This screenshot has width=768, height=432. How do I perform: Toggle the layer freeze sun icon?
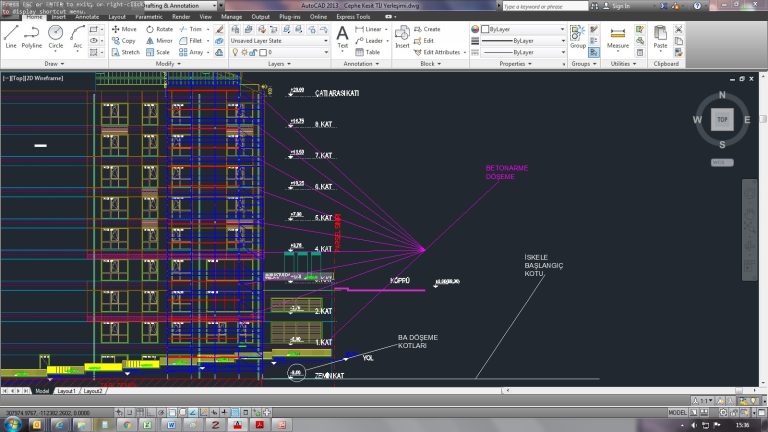pyautogui.click(x=245, y=52)
